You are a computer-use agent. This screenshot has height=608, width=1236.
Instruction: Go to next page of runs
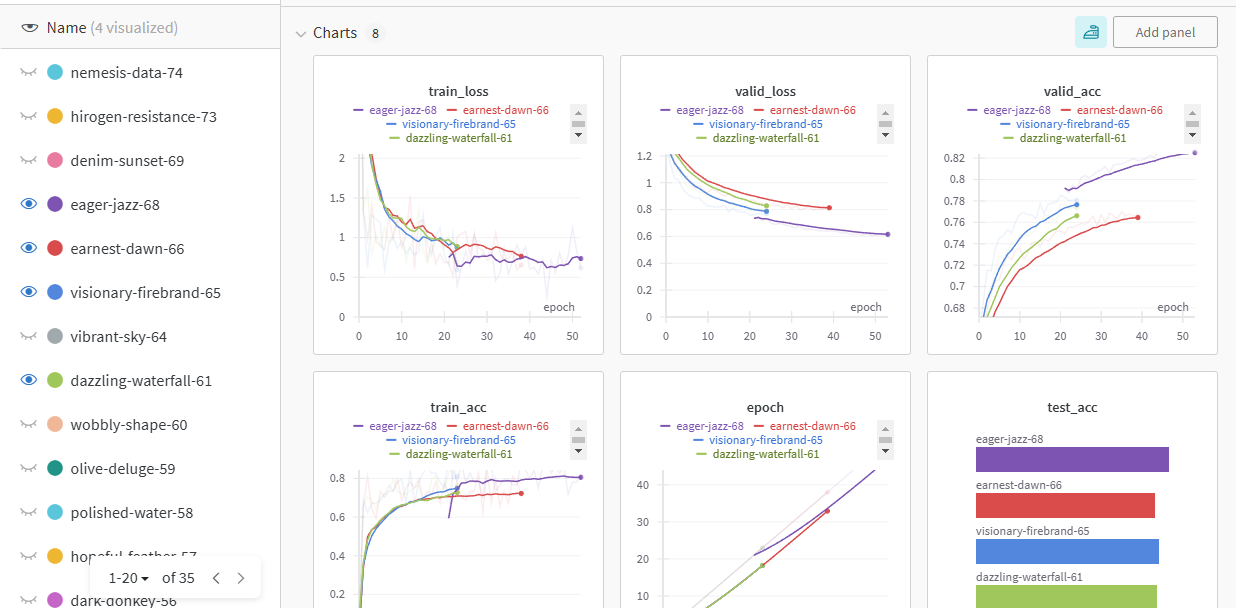240,578
